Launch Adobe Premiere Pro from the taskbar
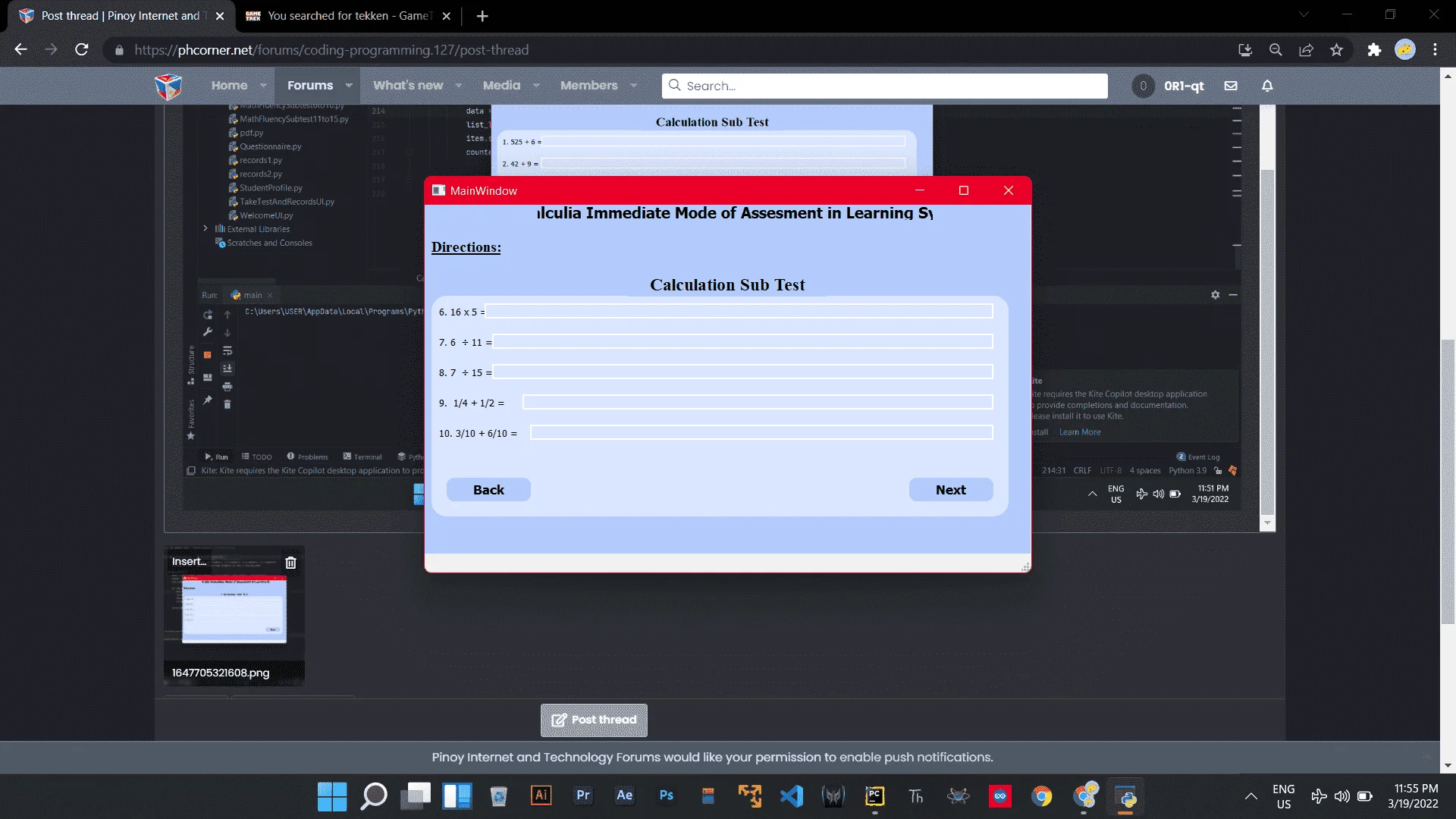Image resolution: width=1456 pixels, height=819 pixels. 582,795
